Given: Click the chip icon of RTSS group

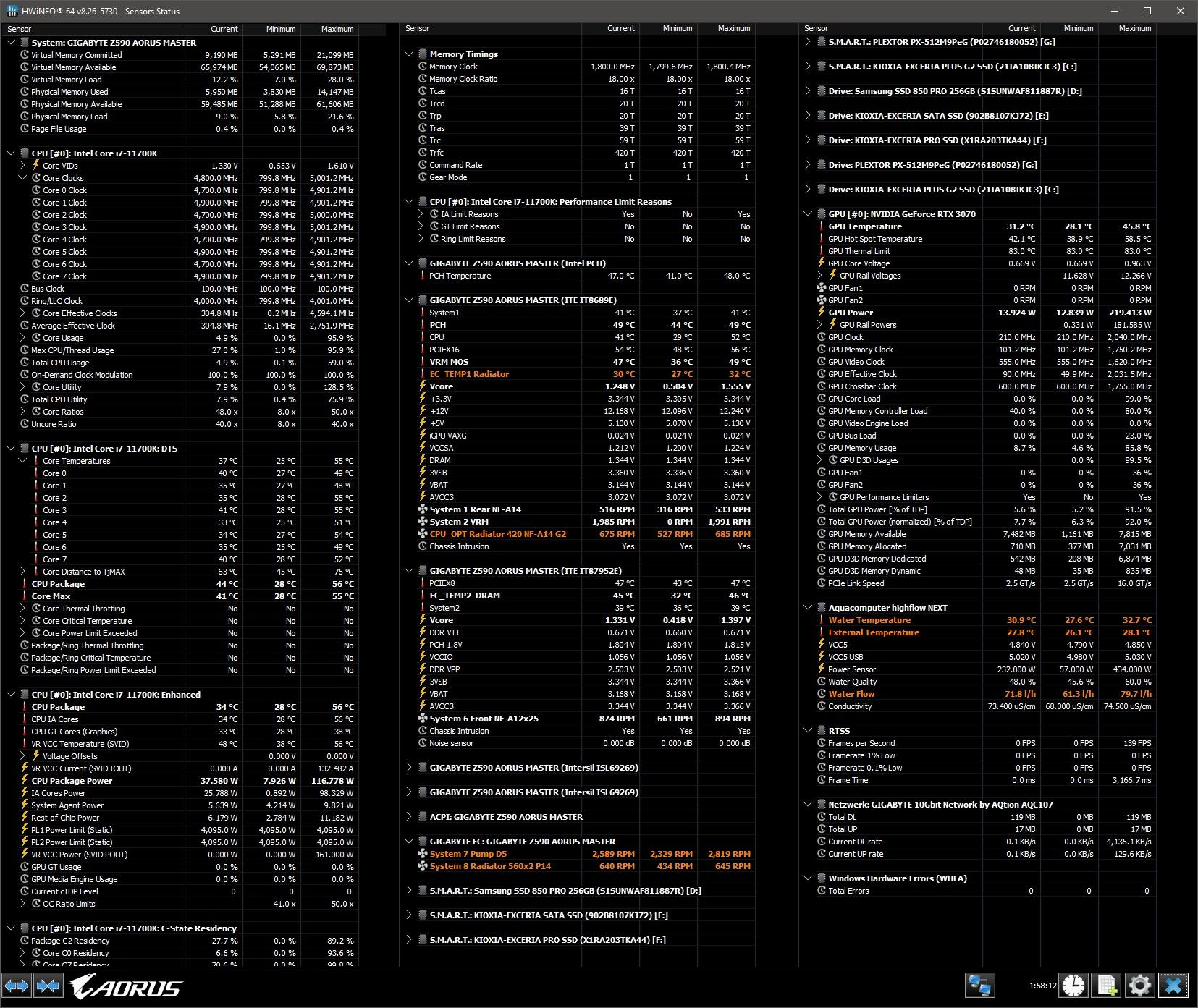Looking at the screenshot, I should (822, 731).
